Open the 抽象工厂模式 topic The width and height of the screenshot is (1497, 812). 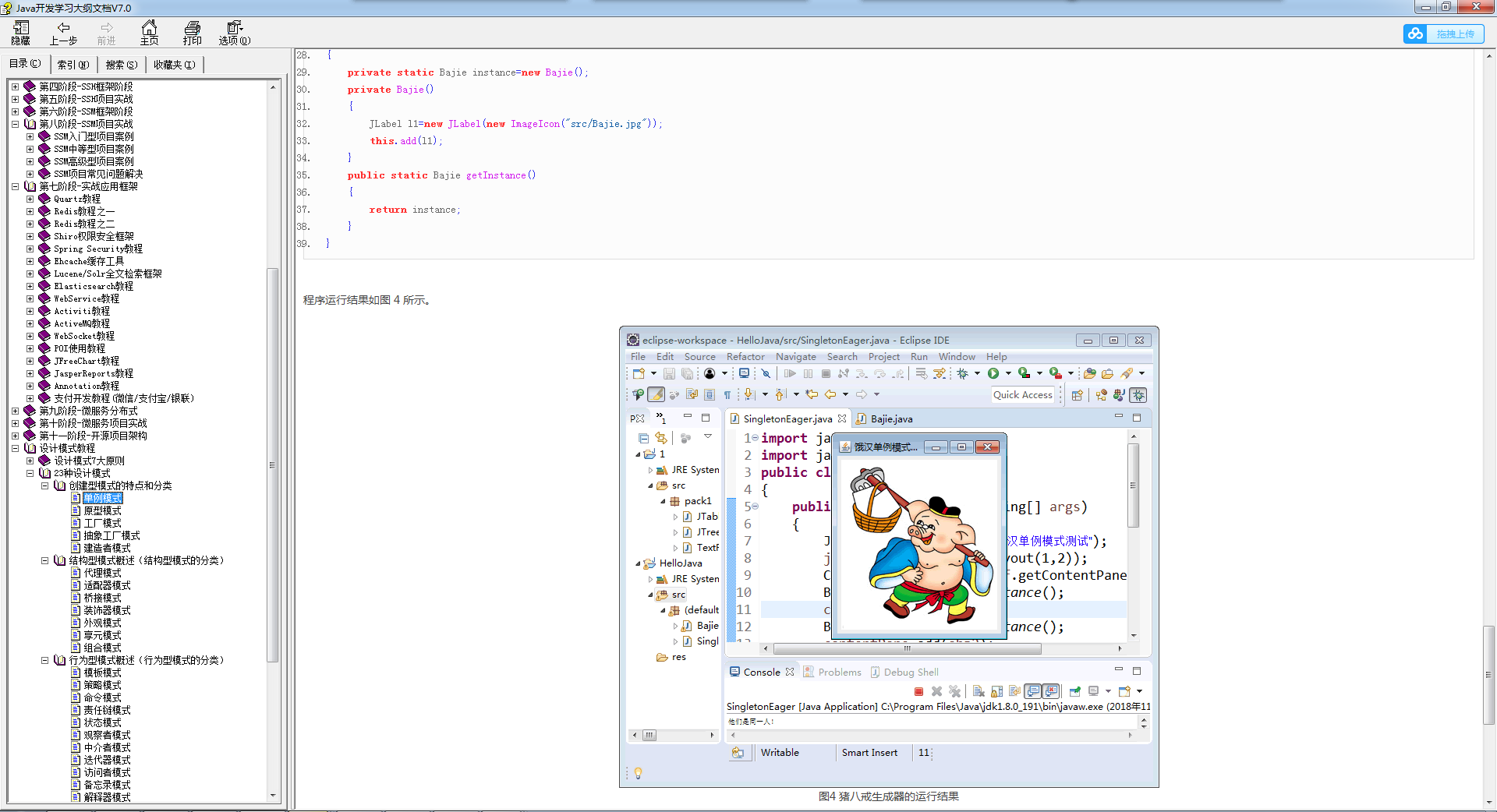pyautogui.click(x=111, y=535)
